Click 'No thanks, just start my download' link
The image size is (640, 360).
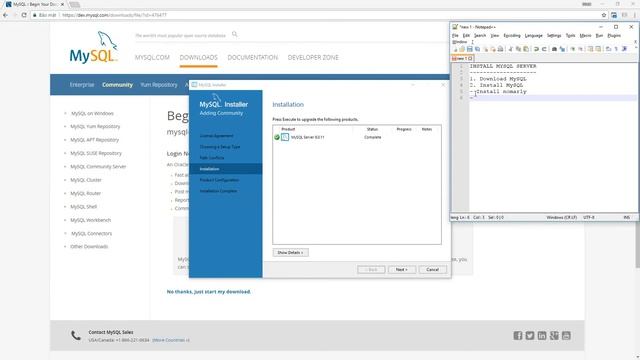(x=209, y=292)
